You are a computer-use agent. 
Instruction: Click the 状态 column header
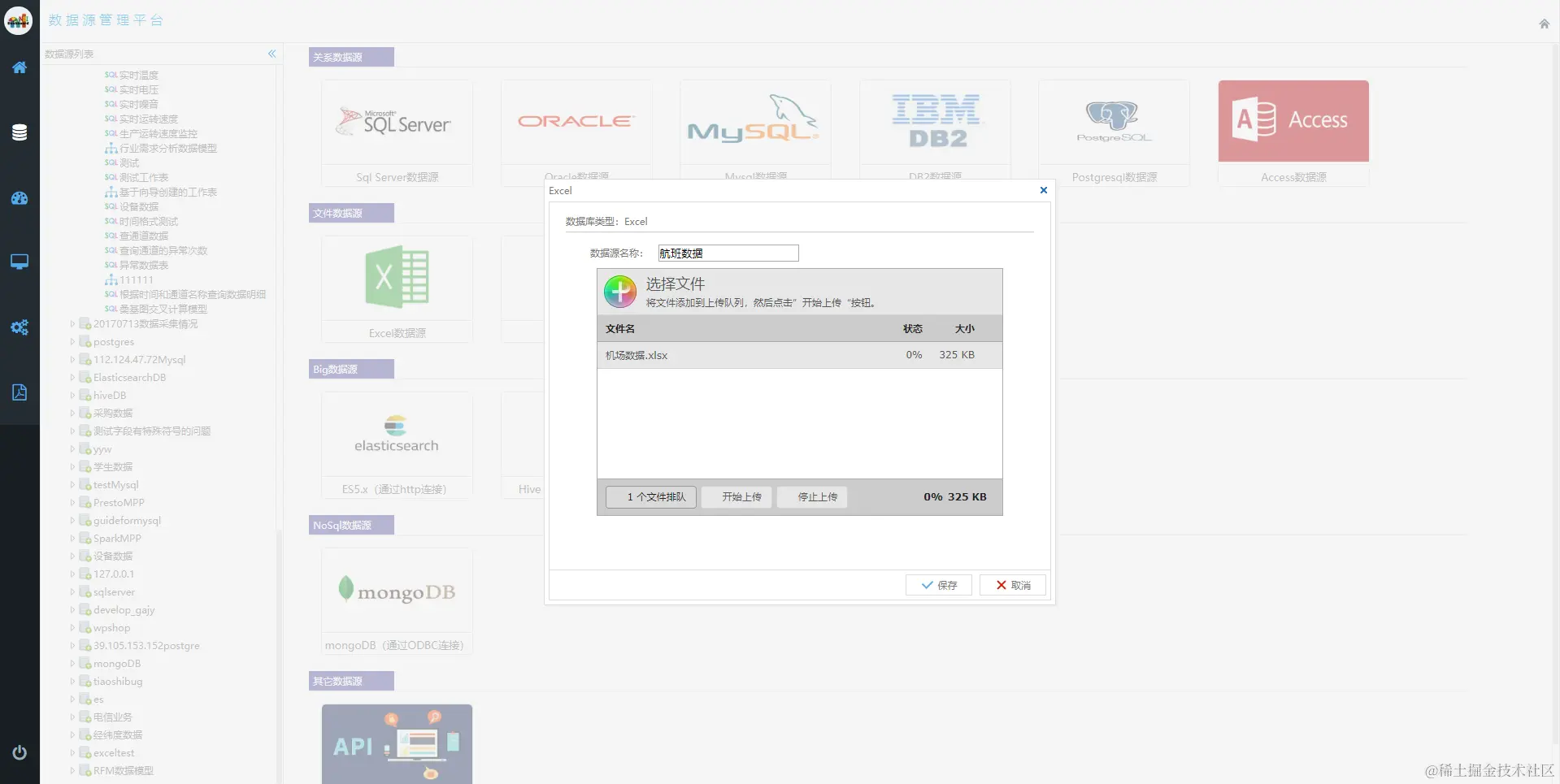[913, 328]
